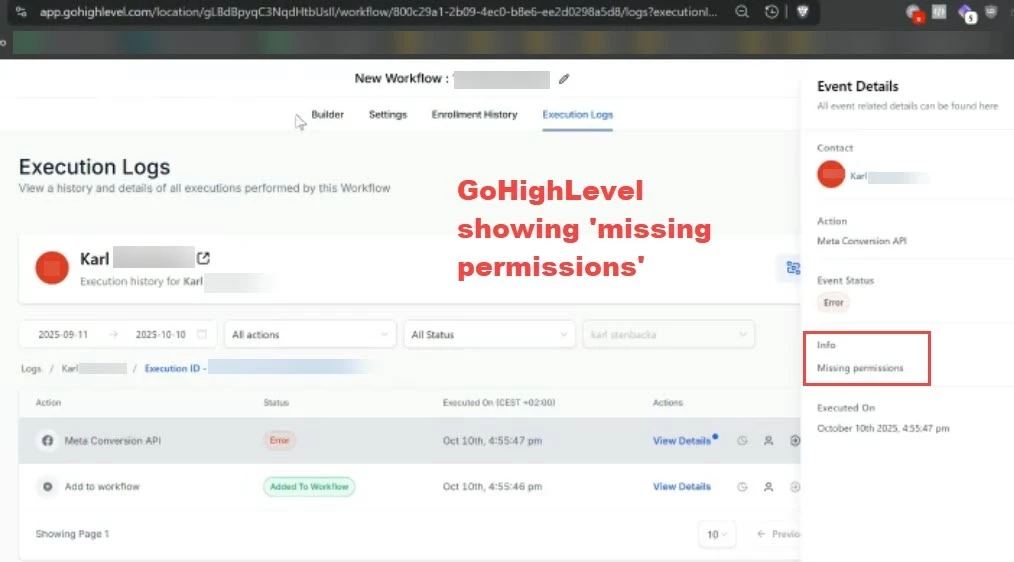Viewport: 1014px width, 562px height.
Task: Open the All actions dropdown
Action: (310, 334)
